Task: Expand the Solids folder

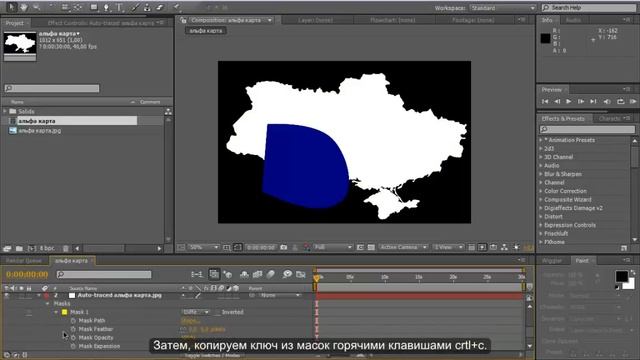Action: pos(5,111)
